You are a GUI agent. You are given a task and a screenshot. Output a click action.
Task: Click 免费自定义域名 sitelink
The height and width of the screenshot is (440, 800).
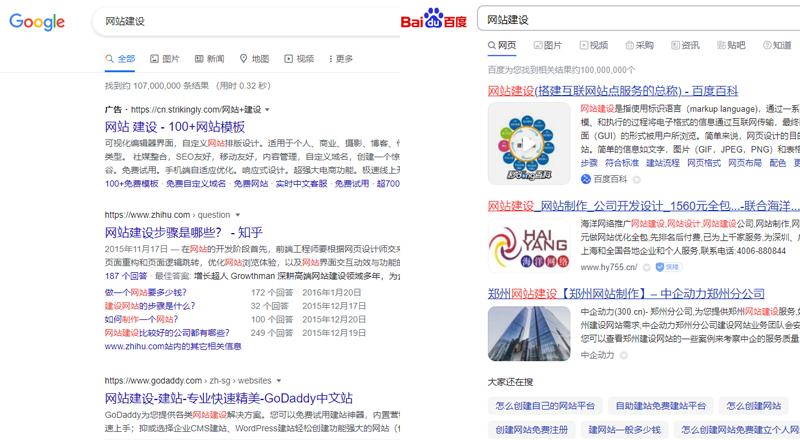point(196,184)
